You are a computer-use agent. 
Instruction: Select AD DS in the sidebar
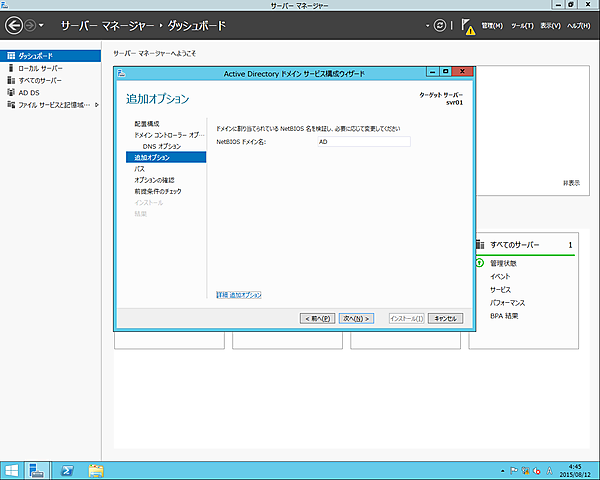coord(29,92)
